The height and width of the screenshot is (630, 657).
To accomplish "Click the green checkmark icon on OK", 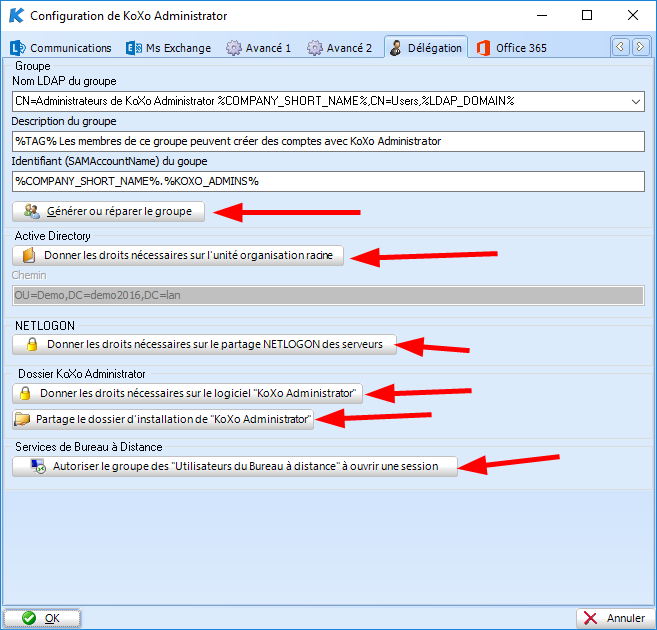I will [29, 618].
